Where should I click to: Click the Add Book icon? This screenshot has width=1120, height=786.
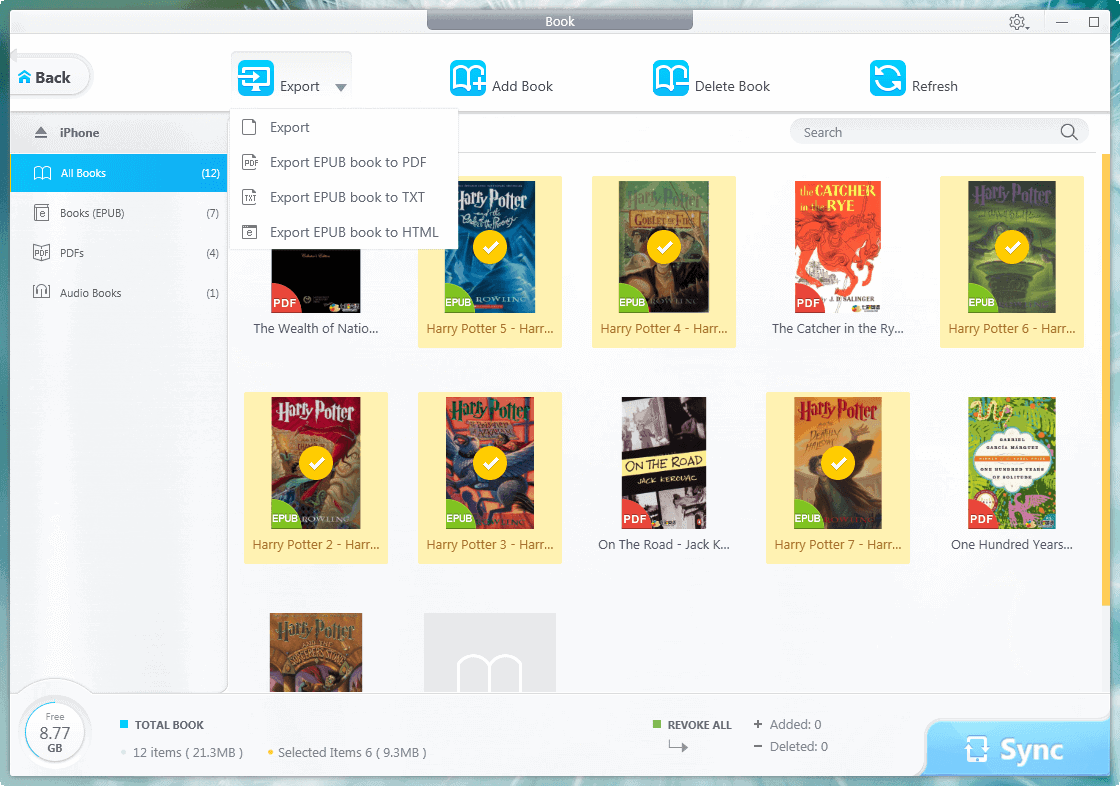[468, 76]
